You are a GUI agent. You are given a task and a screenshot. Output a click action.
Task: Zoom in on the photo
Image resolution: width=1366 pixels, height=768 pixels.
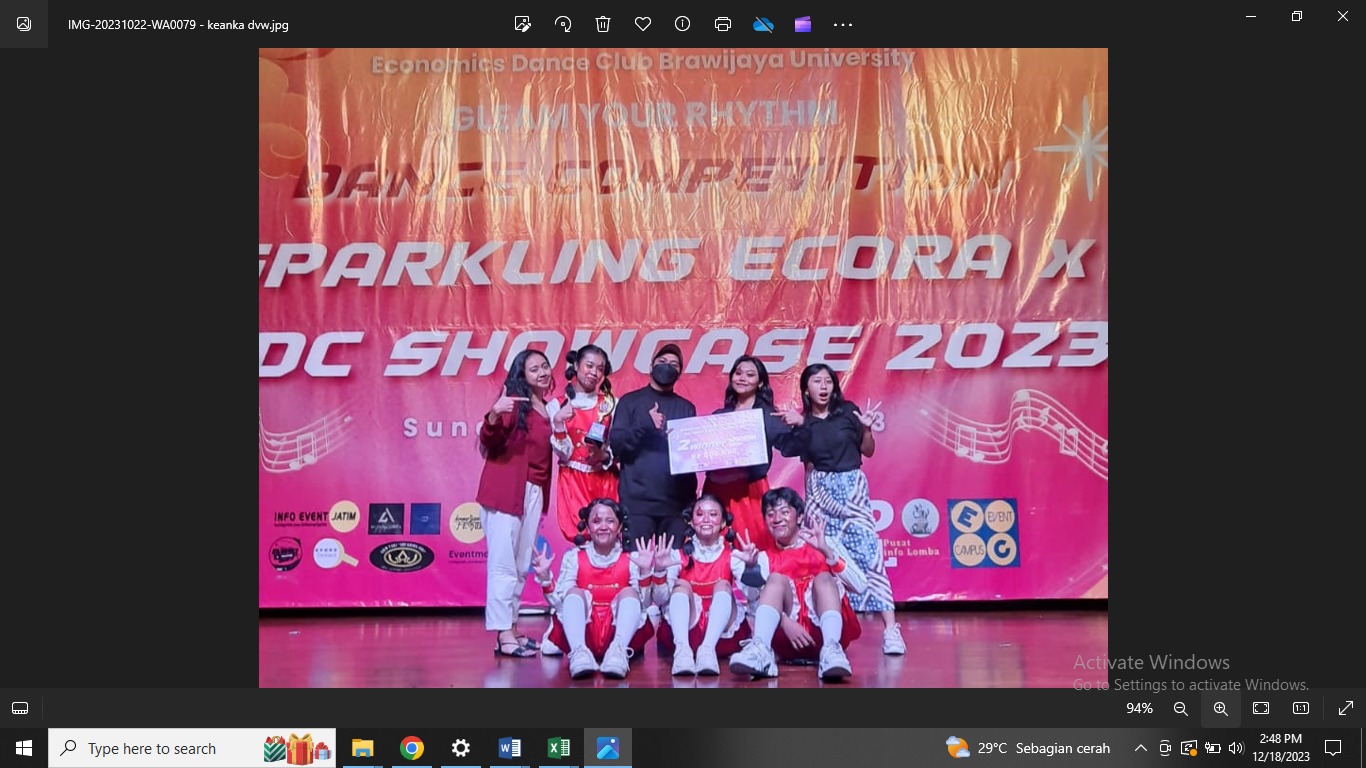1221,708
